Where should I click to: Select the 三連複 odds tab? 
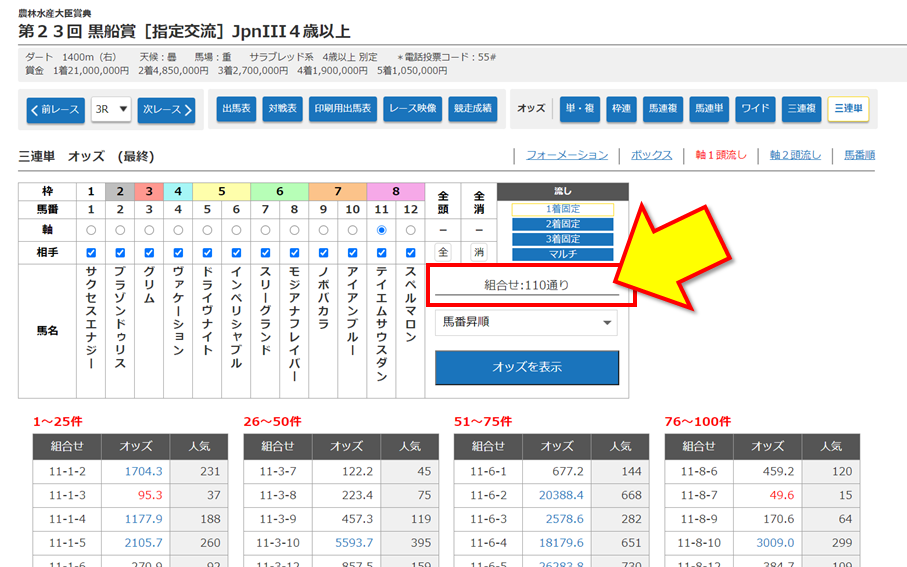(801, 109)
